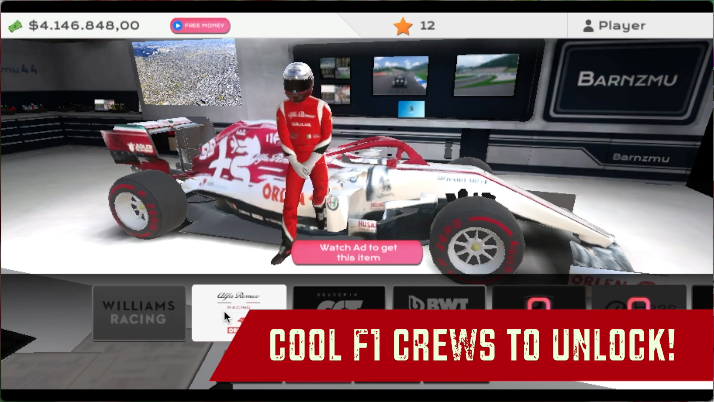Click the cash balance amount $4.146.848,00
The width and height of the screenshot is (714, 402).
point(84,26)
